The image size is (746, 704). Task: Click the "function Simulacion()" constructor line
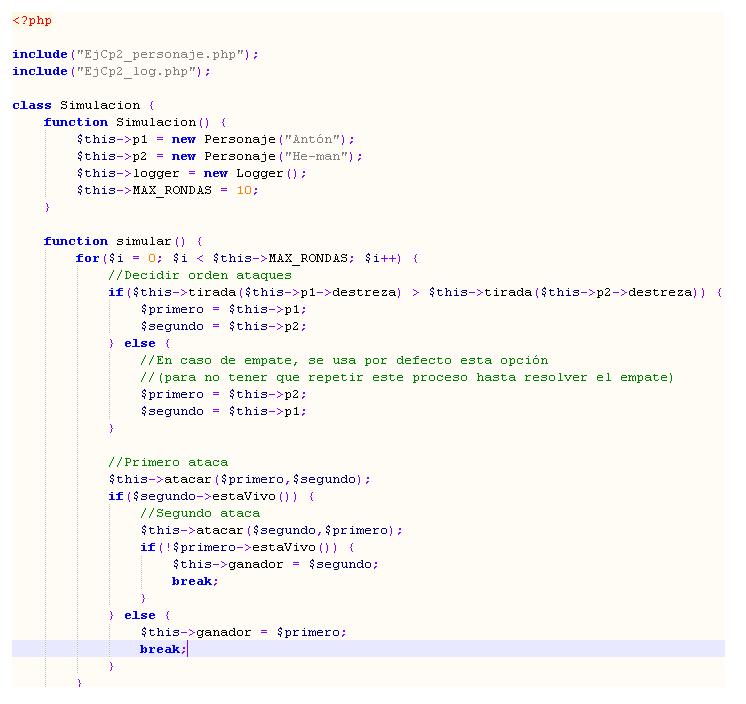135,122
